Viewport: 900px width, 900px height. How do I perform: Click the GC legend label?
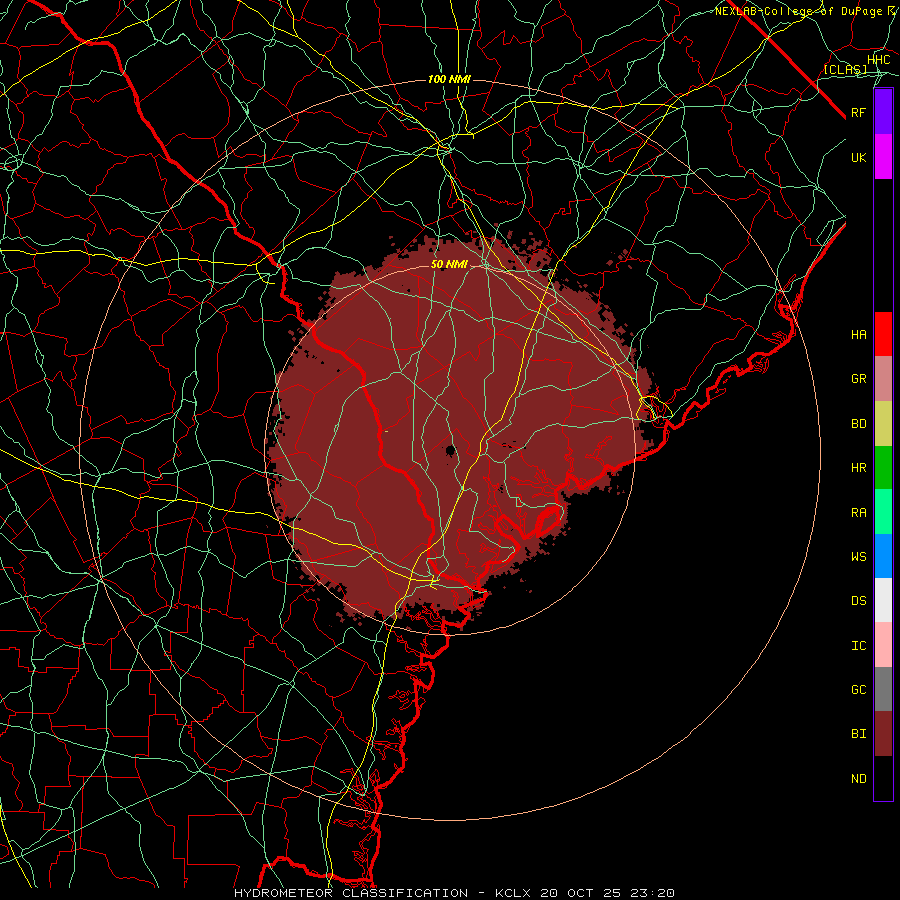click(858, 690)
